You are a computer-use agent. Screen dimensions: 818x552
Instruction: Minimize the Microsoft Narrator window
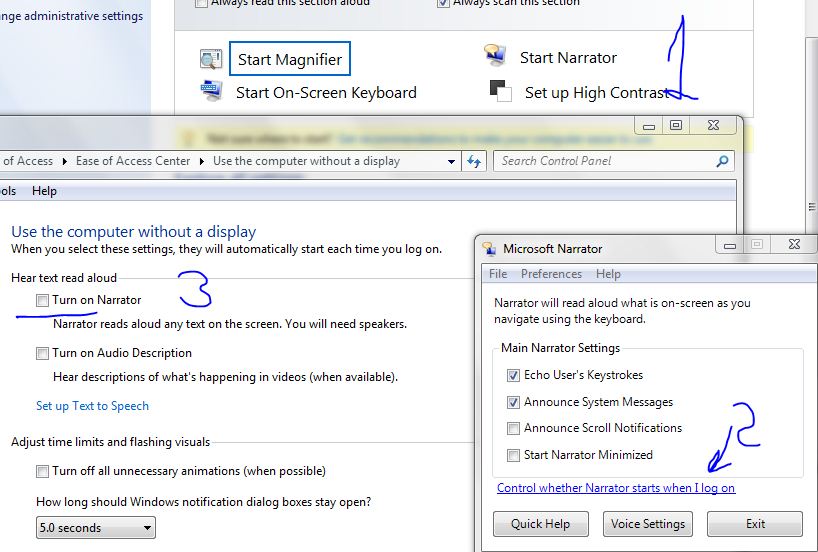click(730, 244)
